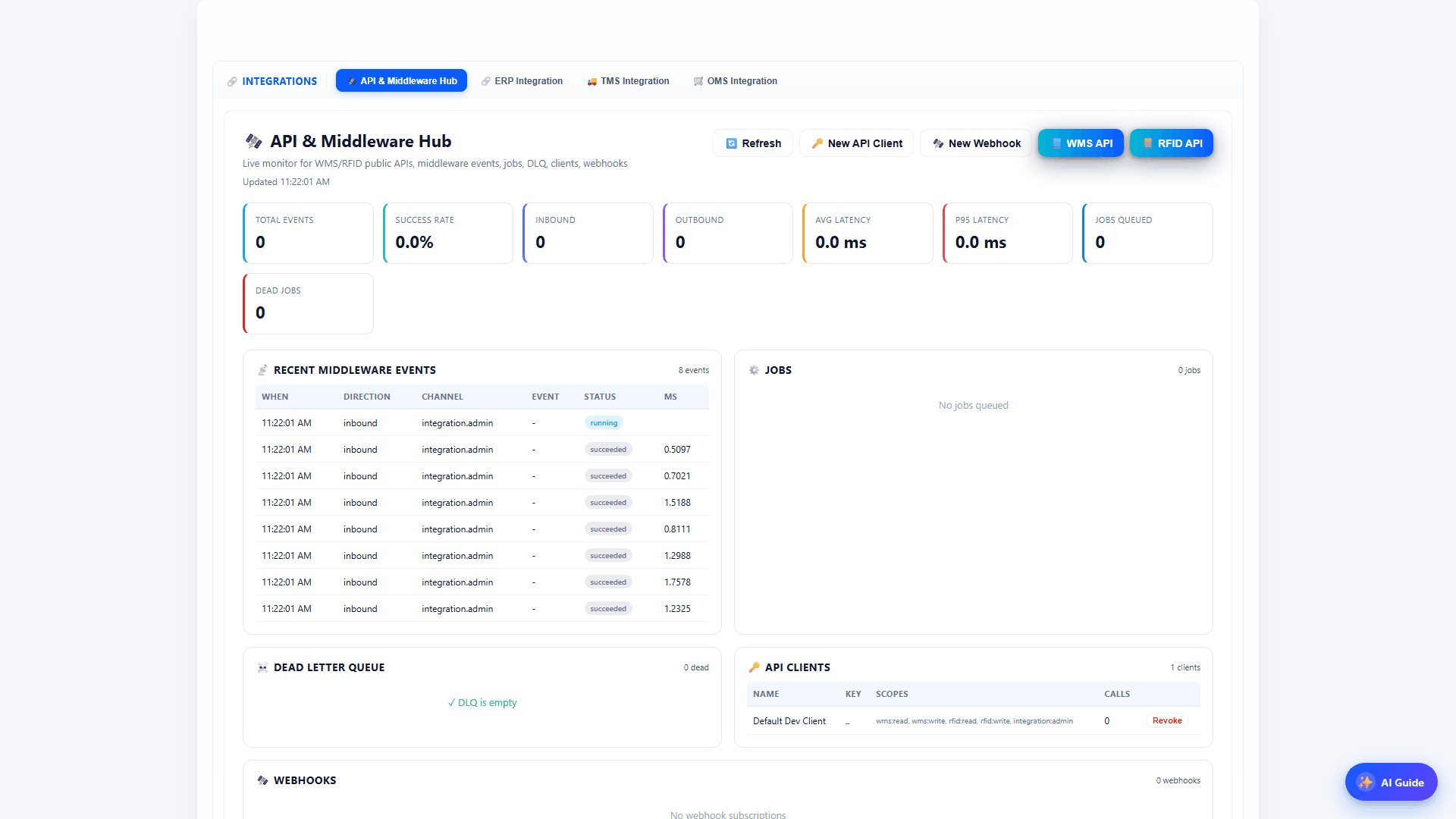1456x819 pixels.
Task: Open the API & Middleware Hub tab
Action: pos(401,81)
